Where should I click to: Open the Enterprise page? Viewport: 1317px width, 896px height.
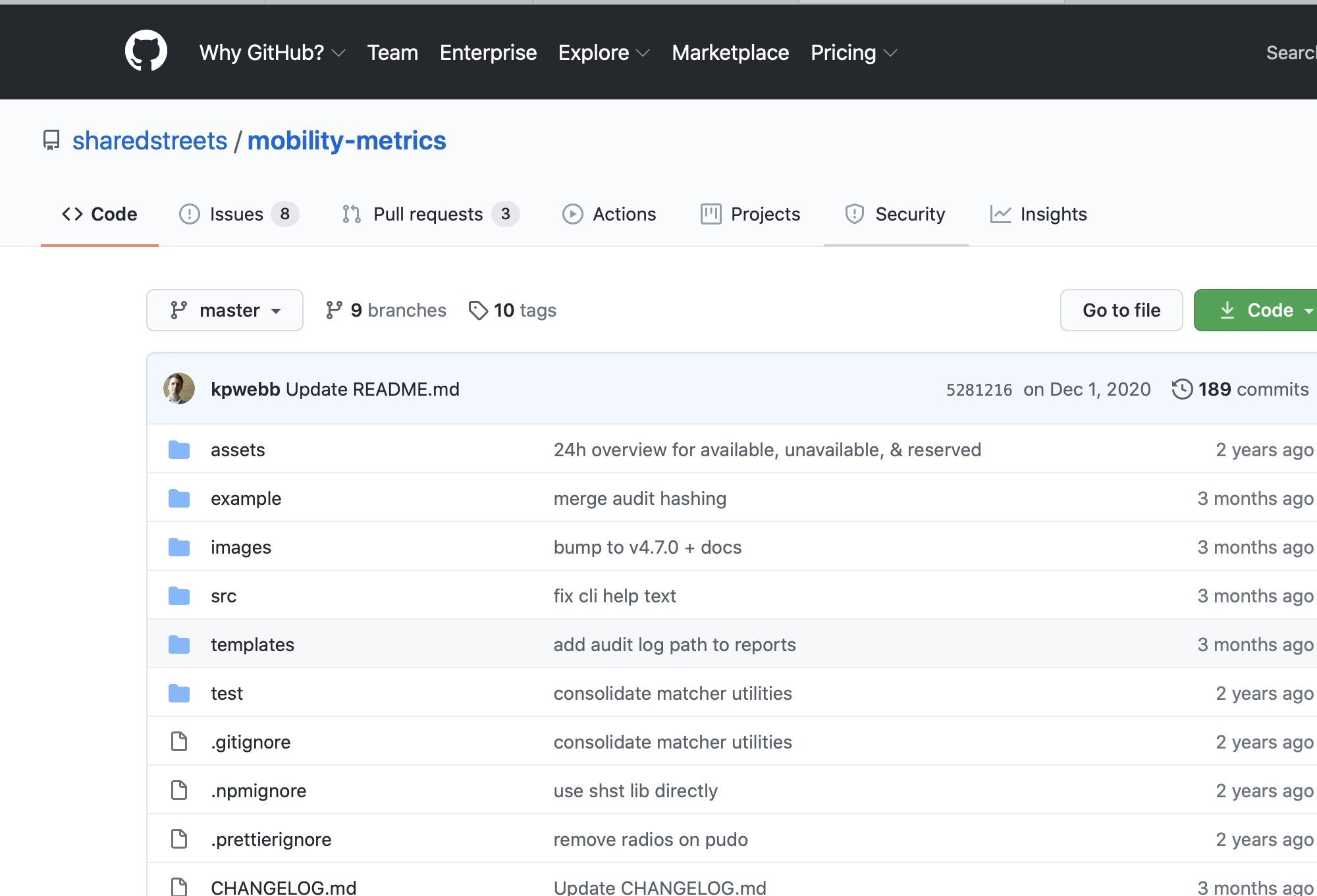(x=489, y=53)
